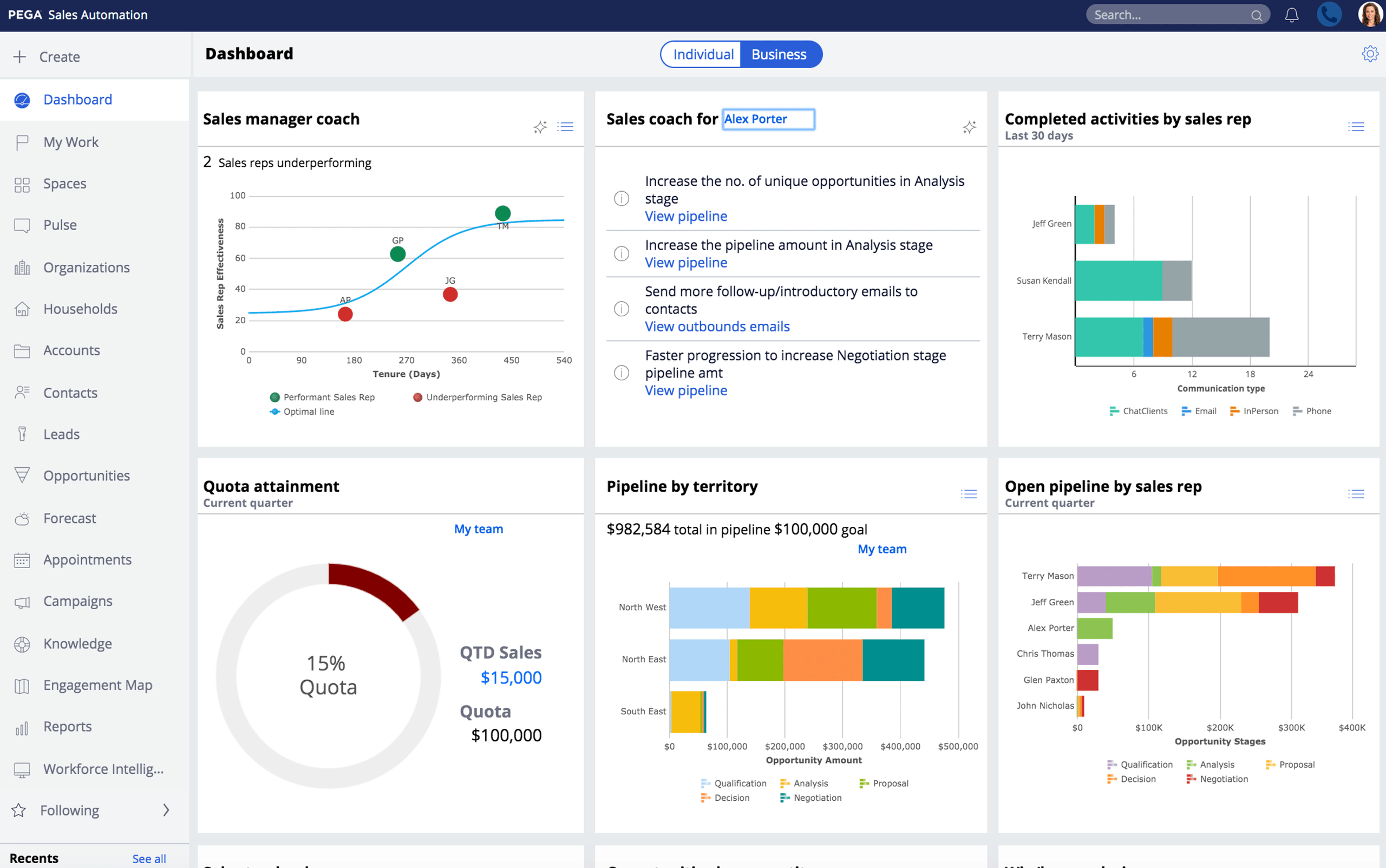Viewport: 1386px width, 868px height.
Task: Click the Negotiation segment of North West bar
Action: tap(917, 608)
